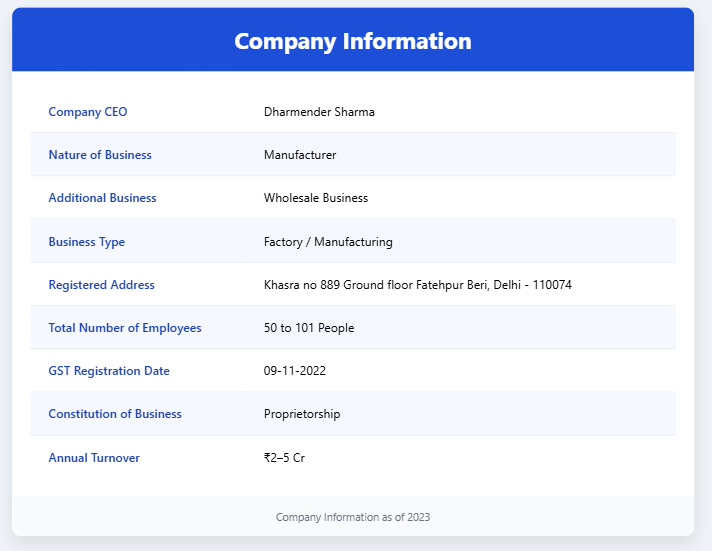The image size is (712, 551).
Task: Select the Constitution of Business label
Action: click(x=115, y=414)
